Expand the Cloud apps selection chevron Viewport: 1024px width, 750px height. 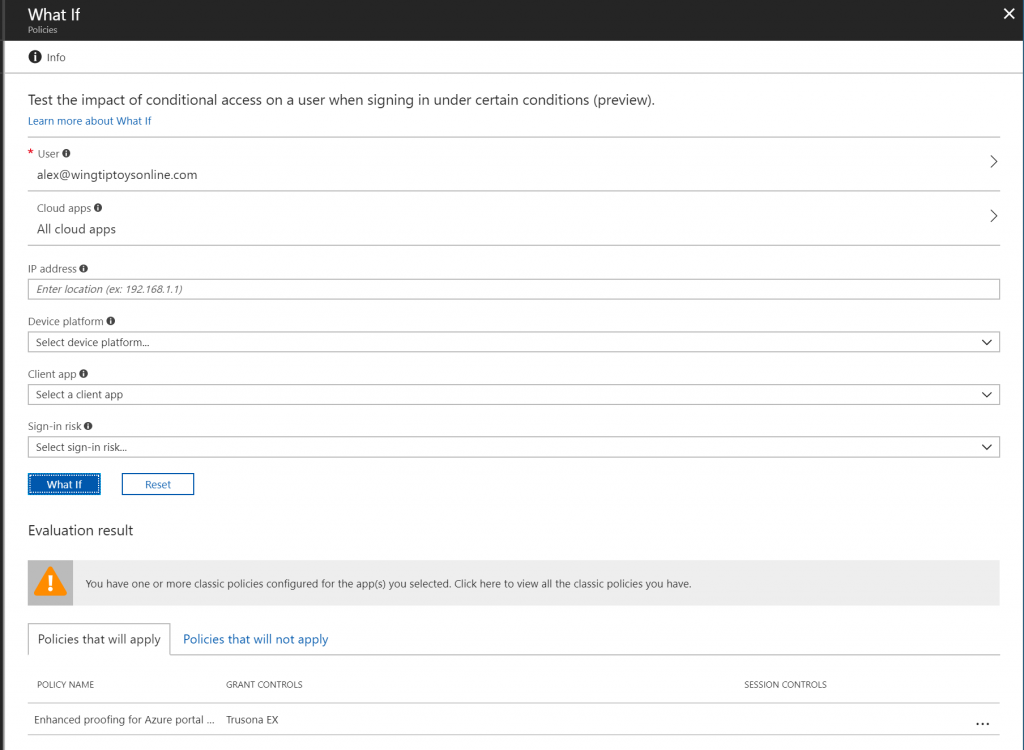993,216
